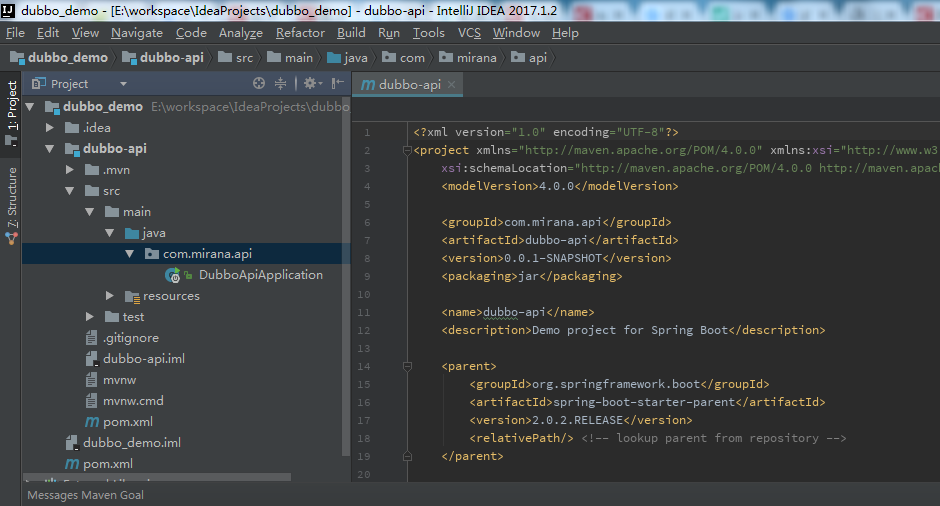Collapse the main folder

[89, 212]
